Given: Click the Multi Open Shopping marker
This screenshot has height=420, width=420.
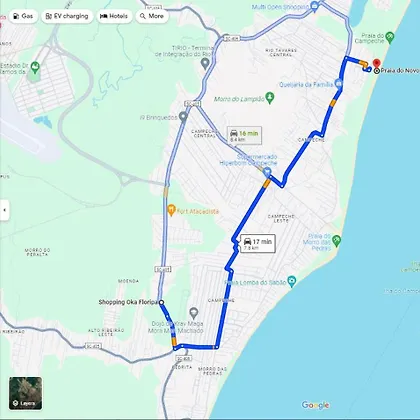Looking at the screenshot, I should (314, 6).
